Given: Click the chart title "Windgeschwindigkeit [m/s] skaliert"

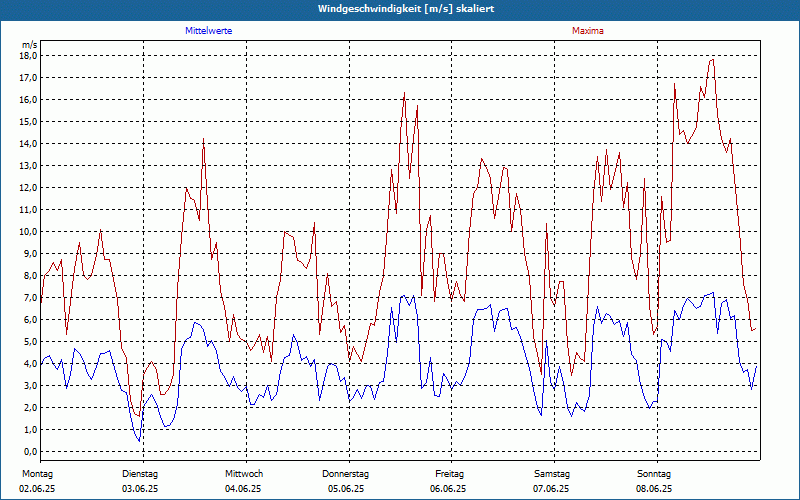Looking at the screenshot, I should 406,9.
